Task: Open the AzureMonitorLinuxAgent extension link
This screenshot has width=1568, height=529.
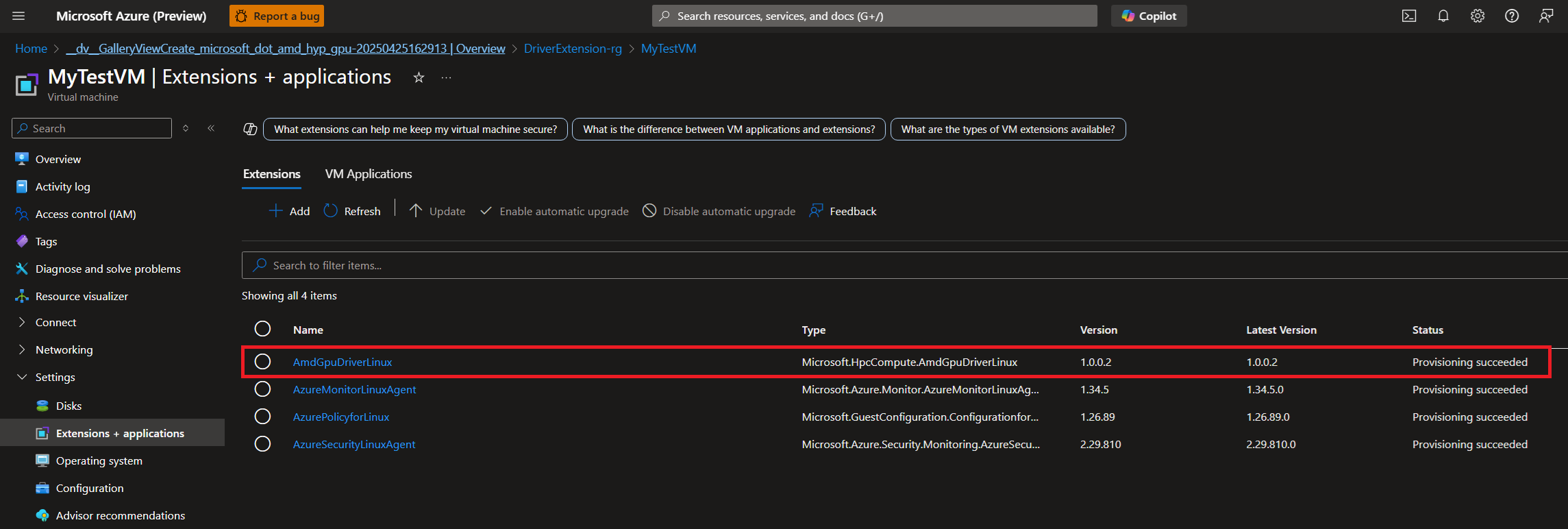Action: (354, 389)
